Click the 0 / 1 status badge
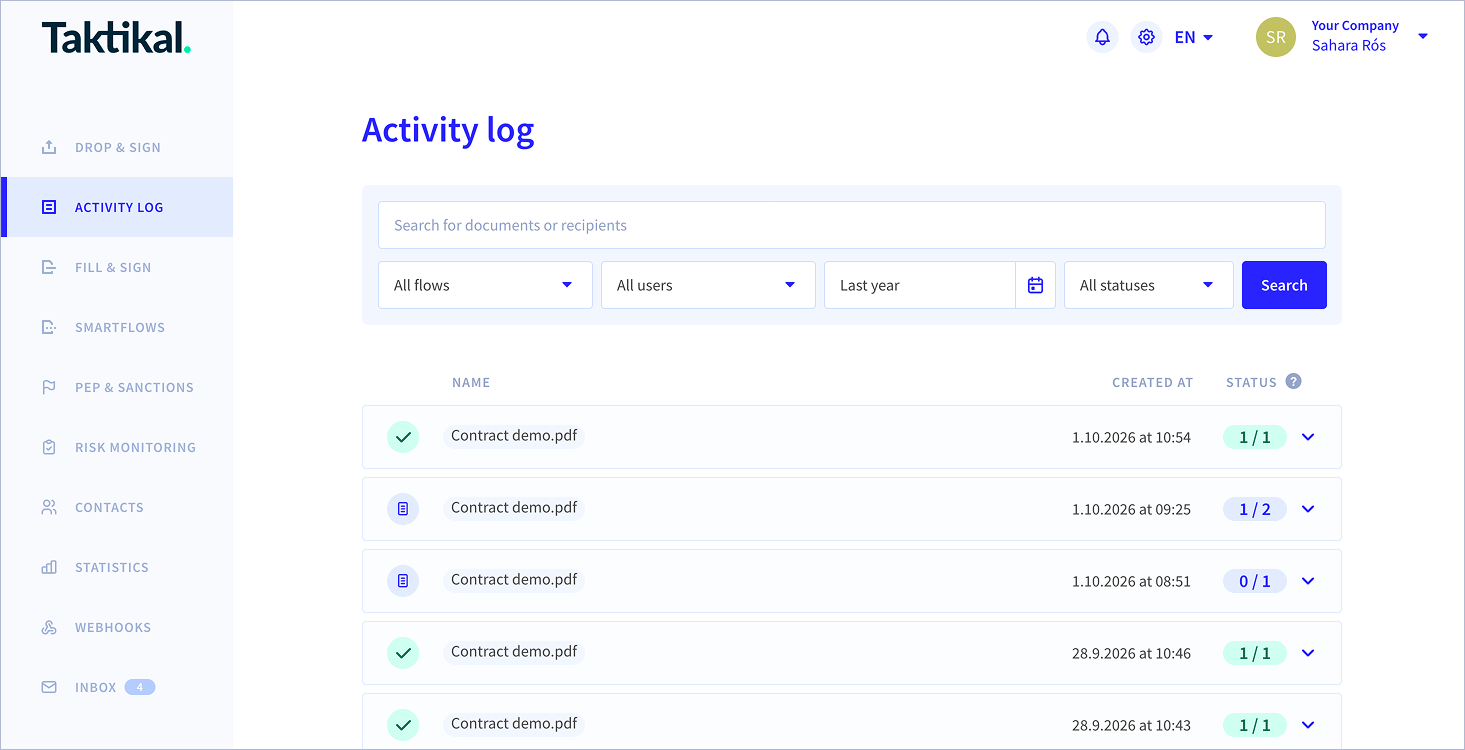 click(x=1255, y=581)
